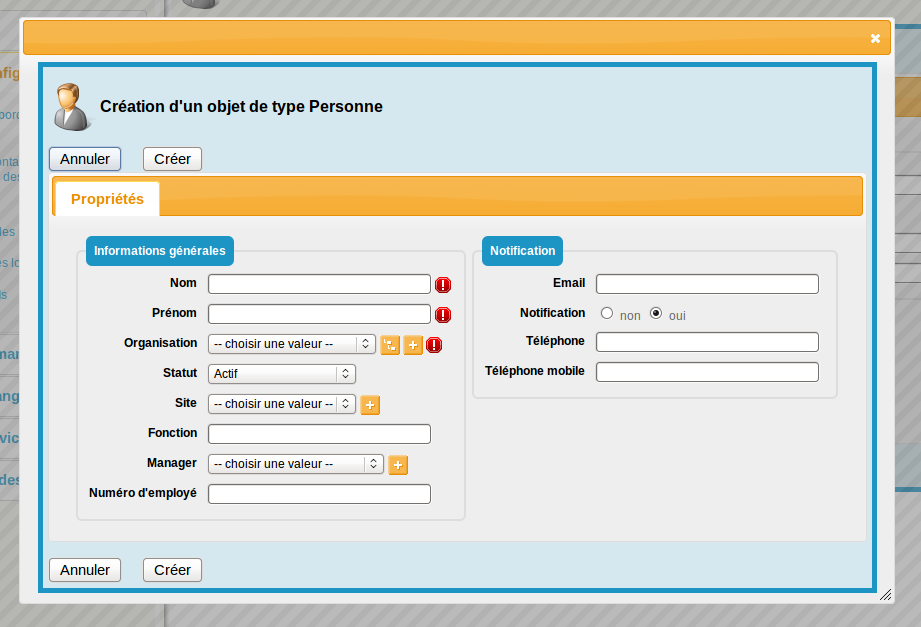Open the Statut dropdown showing Actif

[282, 374]
